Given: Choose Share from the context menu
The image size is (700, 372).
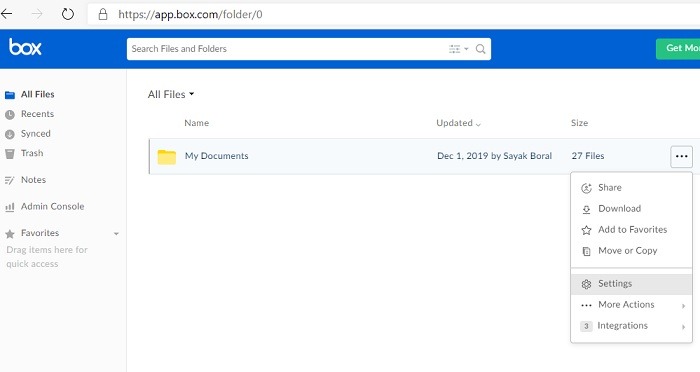Looking at the screenshot, I should (631, 188).
